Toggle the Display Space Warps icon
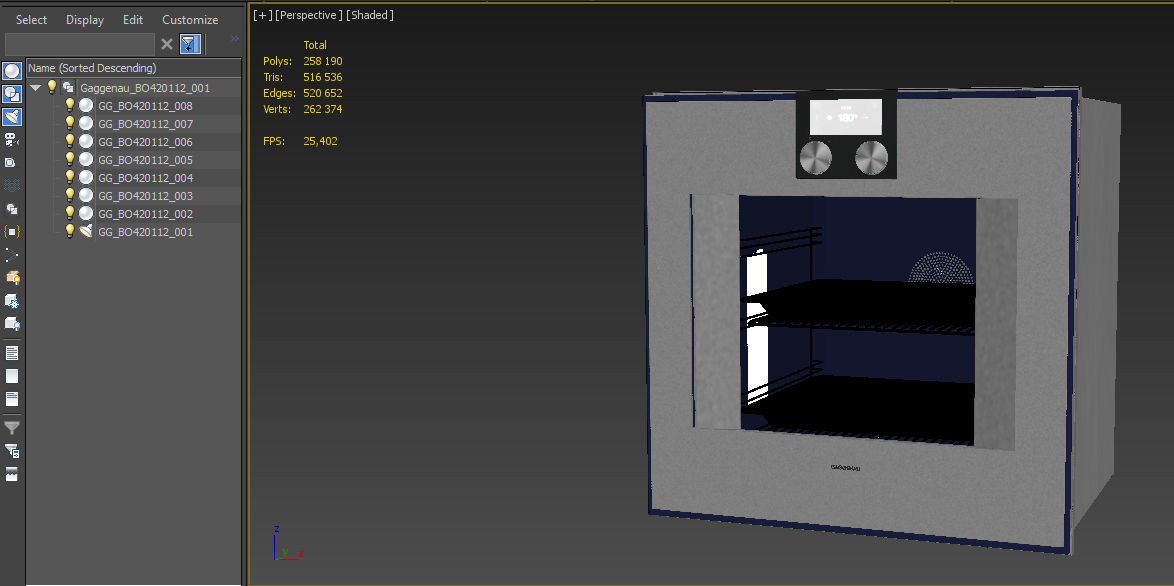 pos(12,185)
